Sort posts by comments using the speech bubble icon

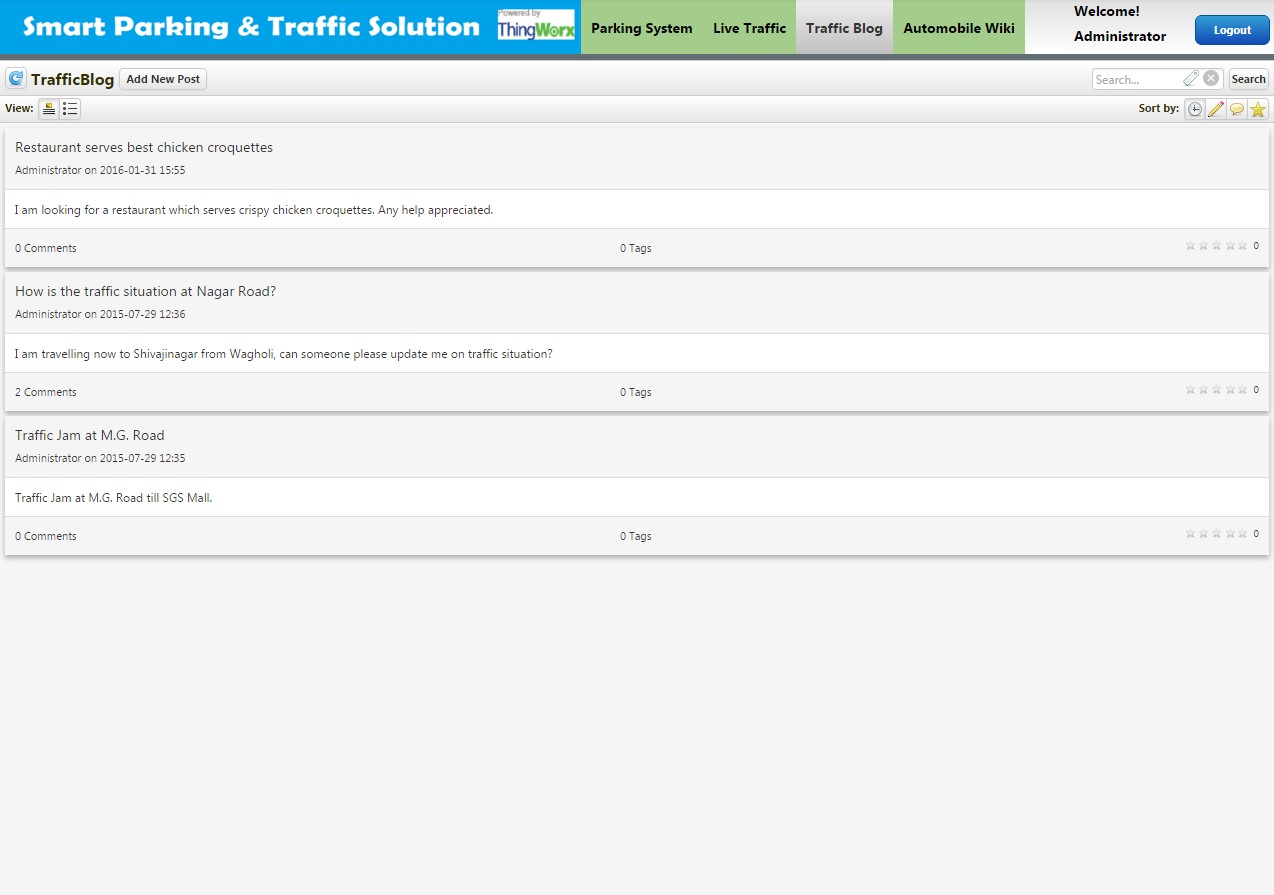[x=1237, y=109]
